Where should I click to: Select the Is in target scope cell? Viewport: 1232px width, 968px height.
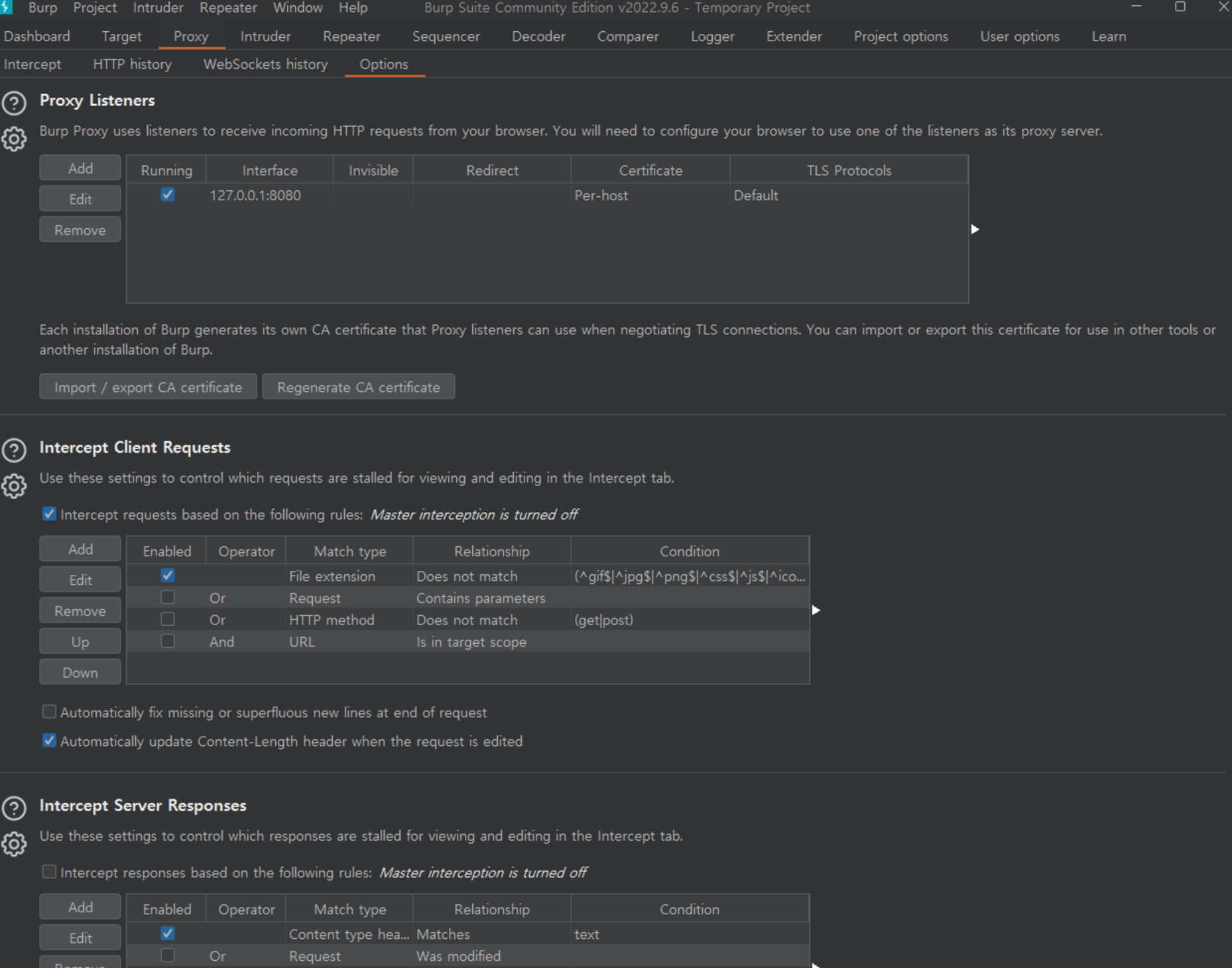click(491, 642)
